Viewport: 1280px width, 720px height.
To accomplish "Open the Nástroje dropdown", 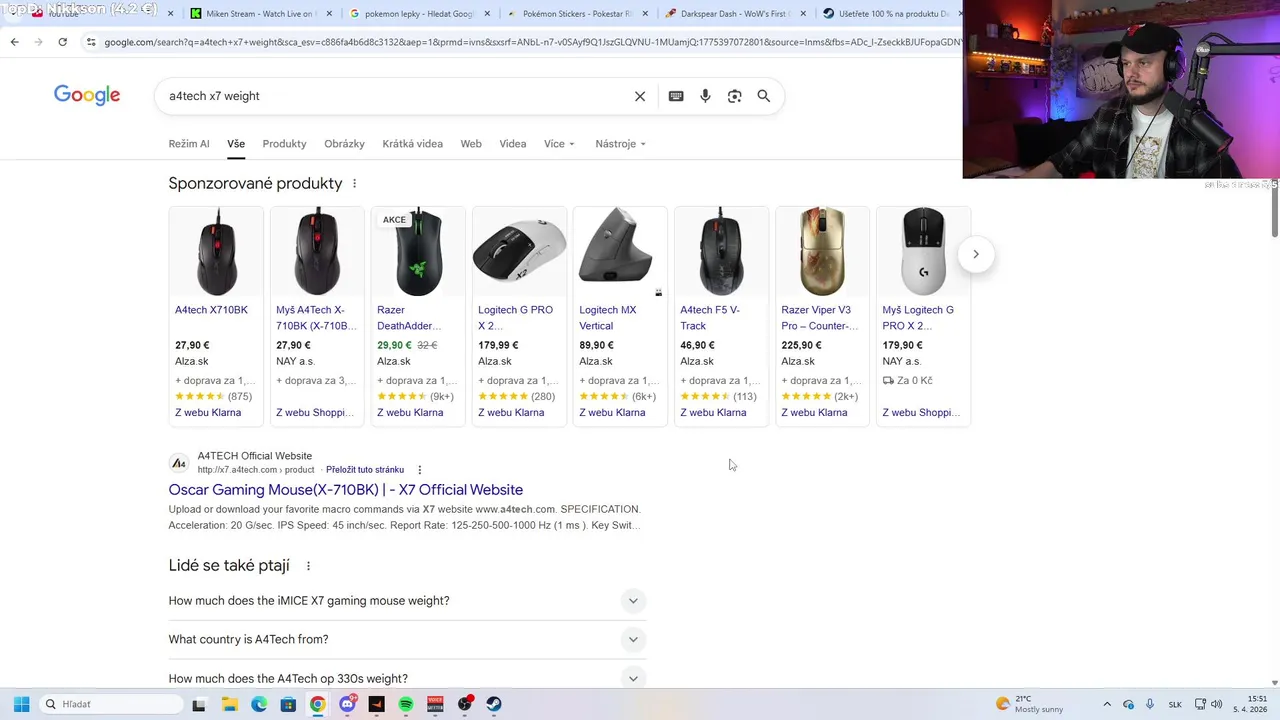I will click(620, 144).
